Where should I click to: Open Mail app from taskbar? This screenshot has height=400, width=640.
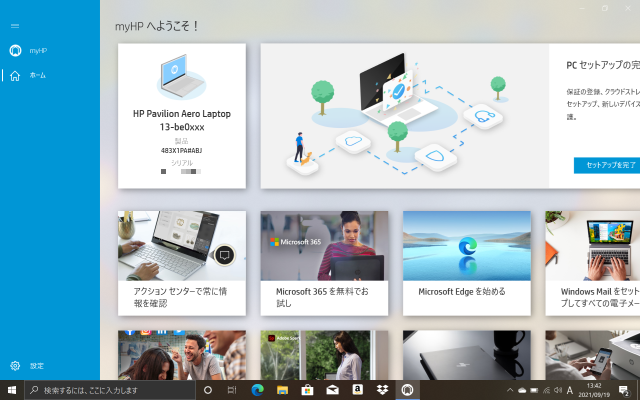(332, 390)
